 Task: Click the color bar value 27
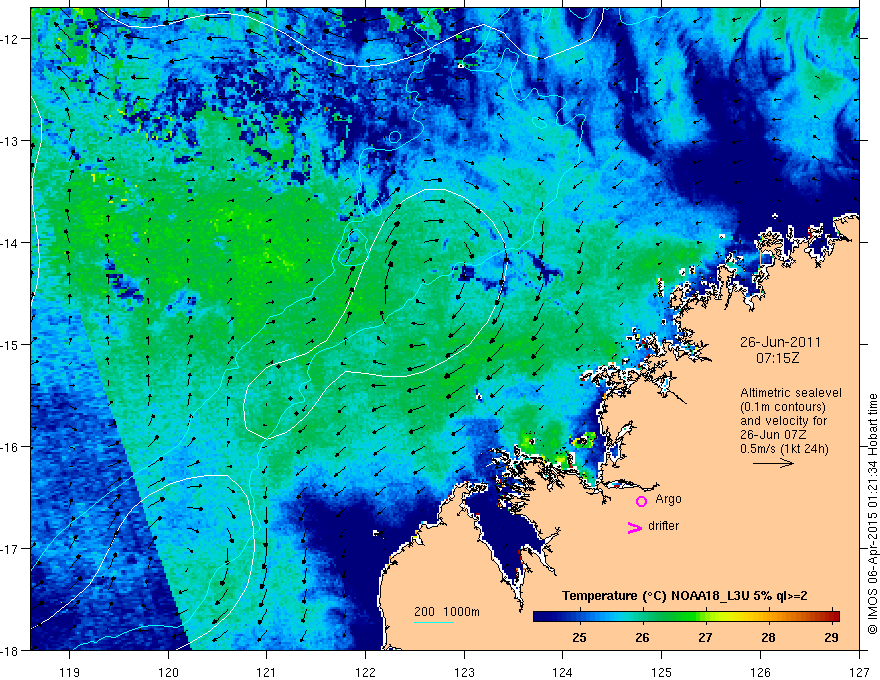[x=705, y=637]
